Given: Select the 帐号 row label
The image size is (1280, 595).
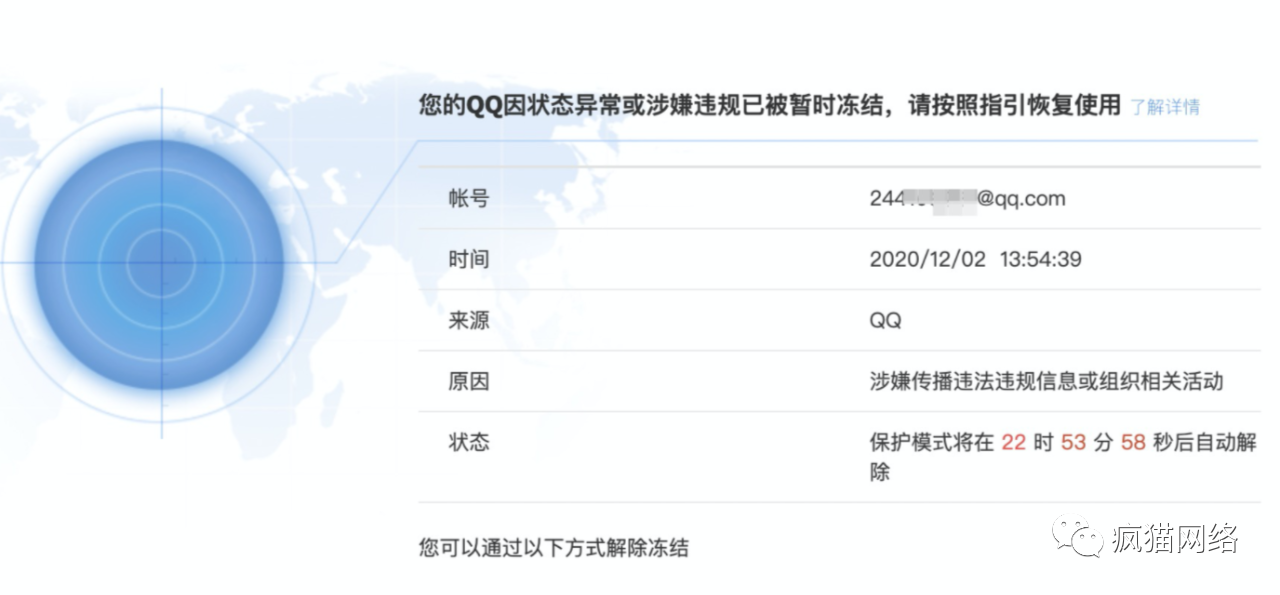Looking at the screenshot, I should [x=469, y=198].
